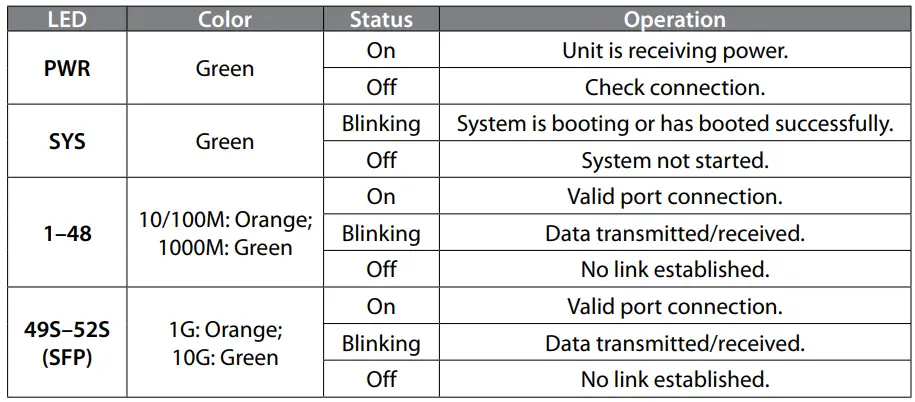
Task: Click the On status in PWR row
Action: click(x=381, y=51)
